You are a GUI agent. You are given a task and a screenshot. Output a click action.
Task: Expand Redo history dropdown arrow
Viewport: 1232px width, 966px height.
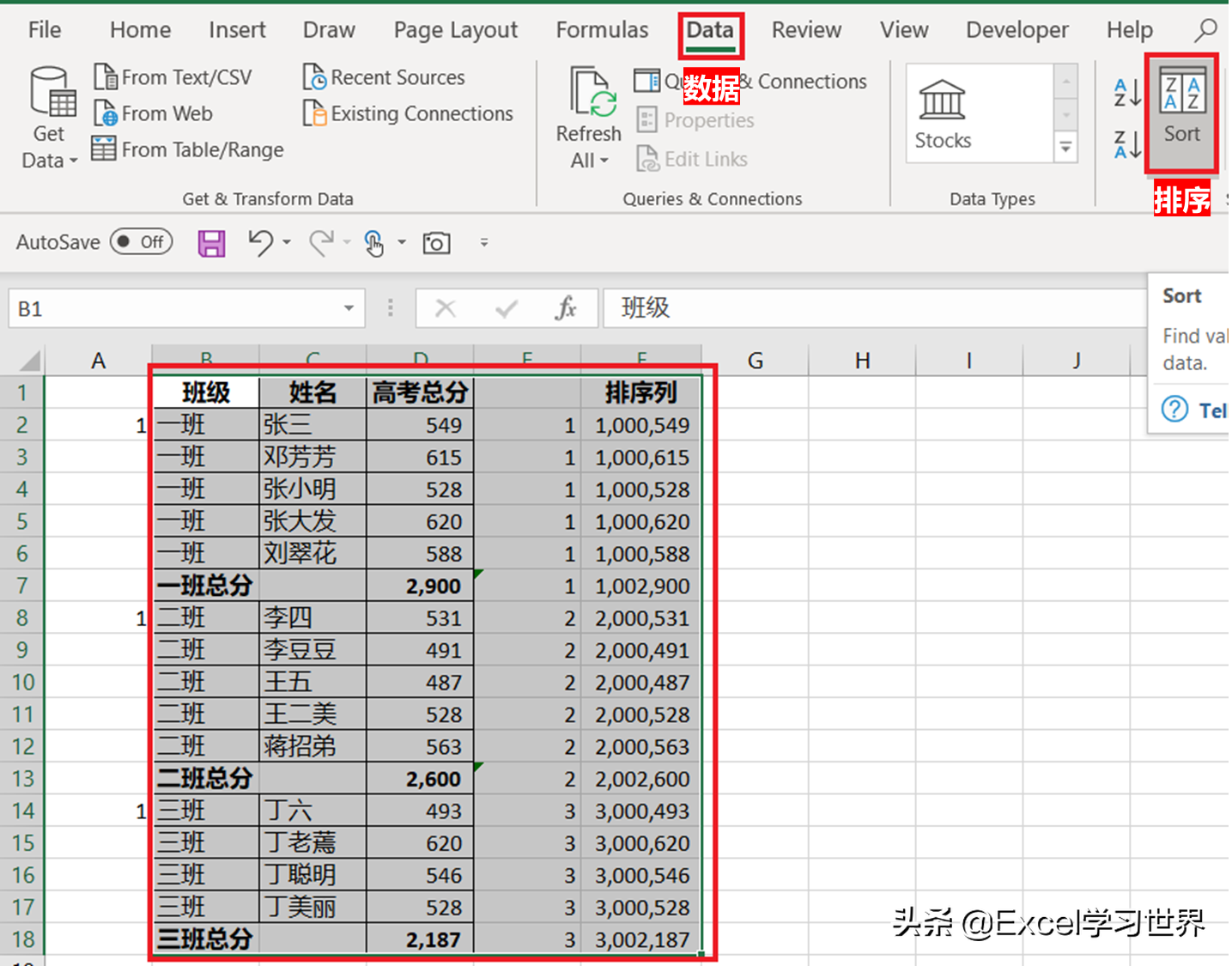point(347,243)
